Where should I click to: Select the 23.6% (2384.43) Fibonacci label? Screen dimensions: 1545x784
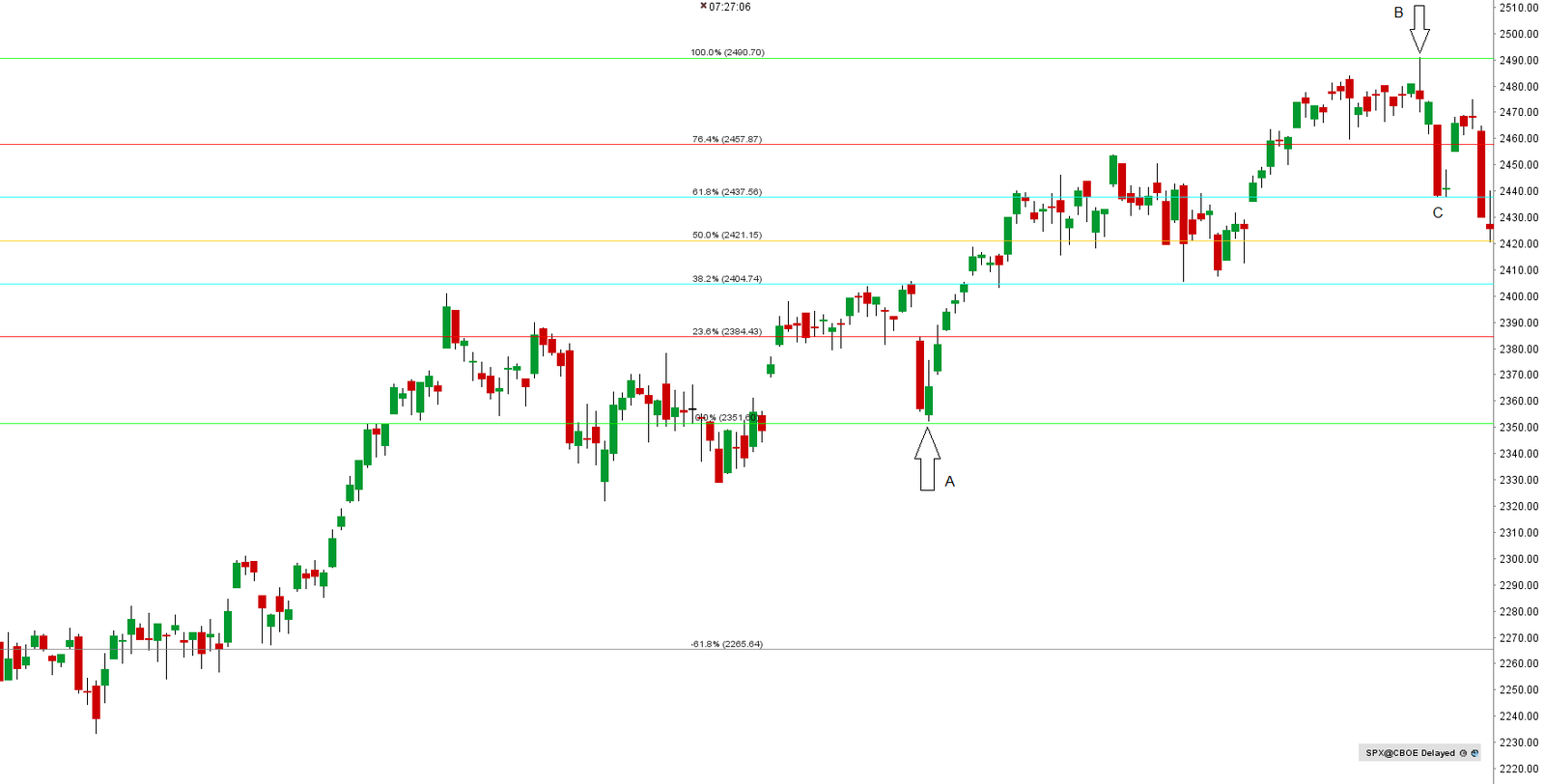point(726,331)
